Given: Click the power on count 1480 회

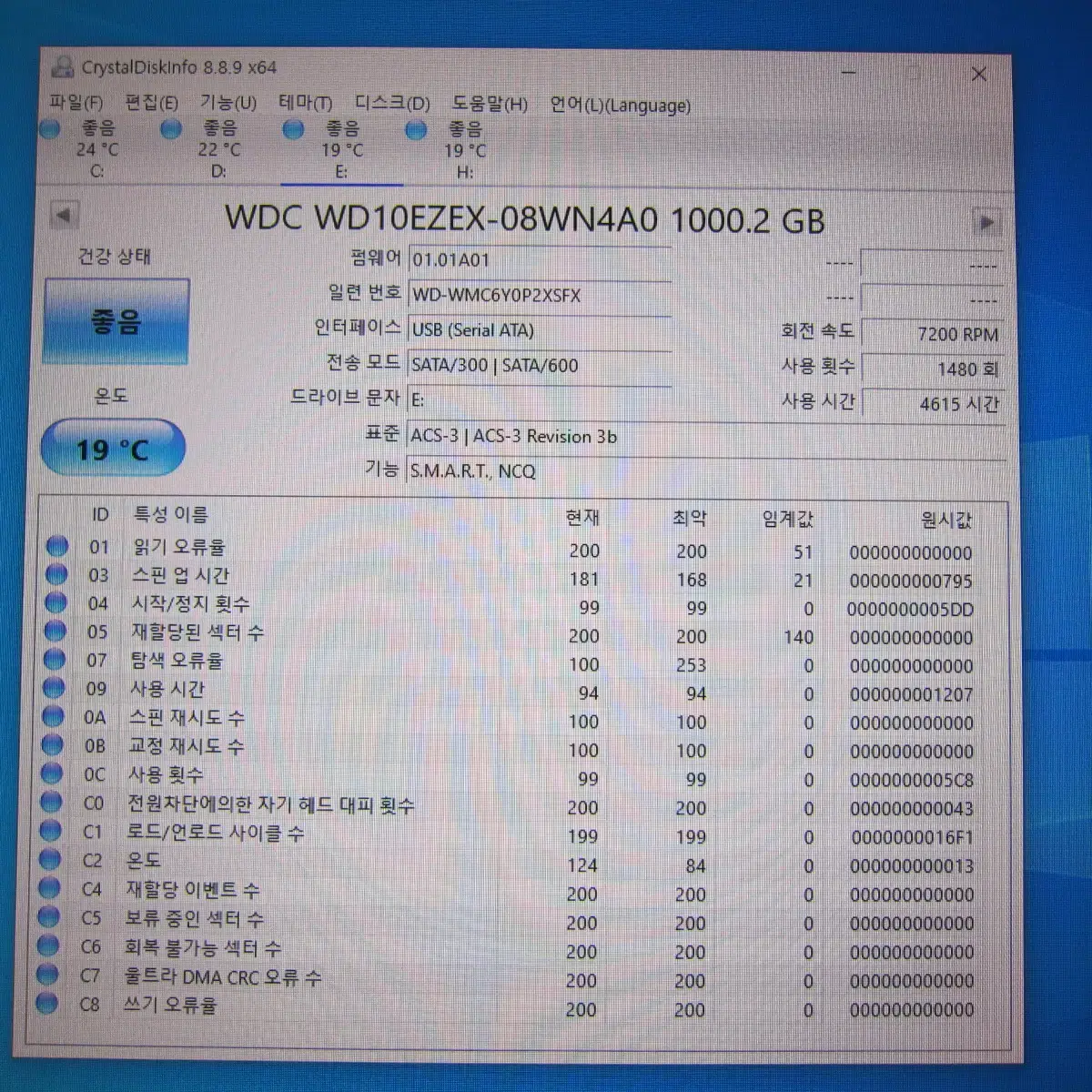Looking at the screenshot, I should [932, 369].
